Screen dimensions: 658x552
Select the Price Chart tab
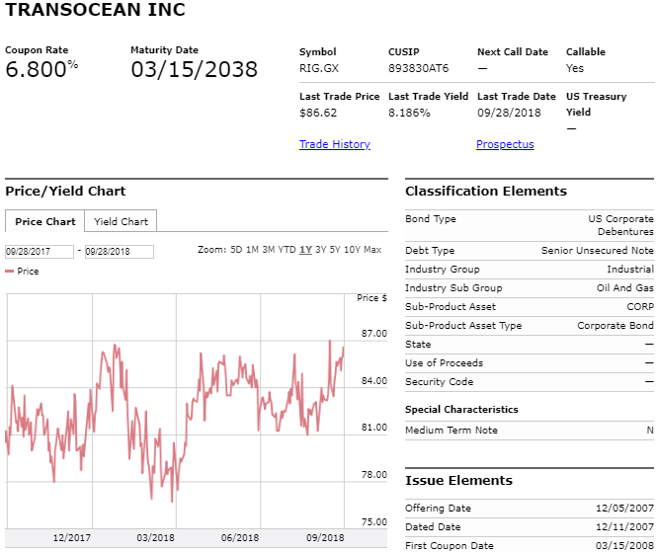click(x=45, y=221)
